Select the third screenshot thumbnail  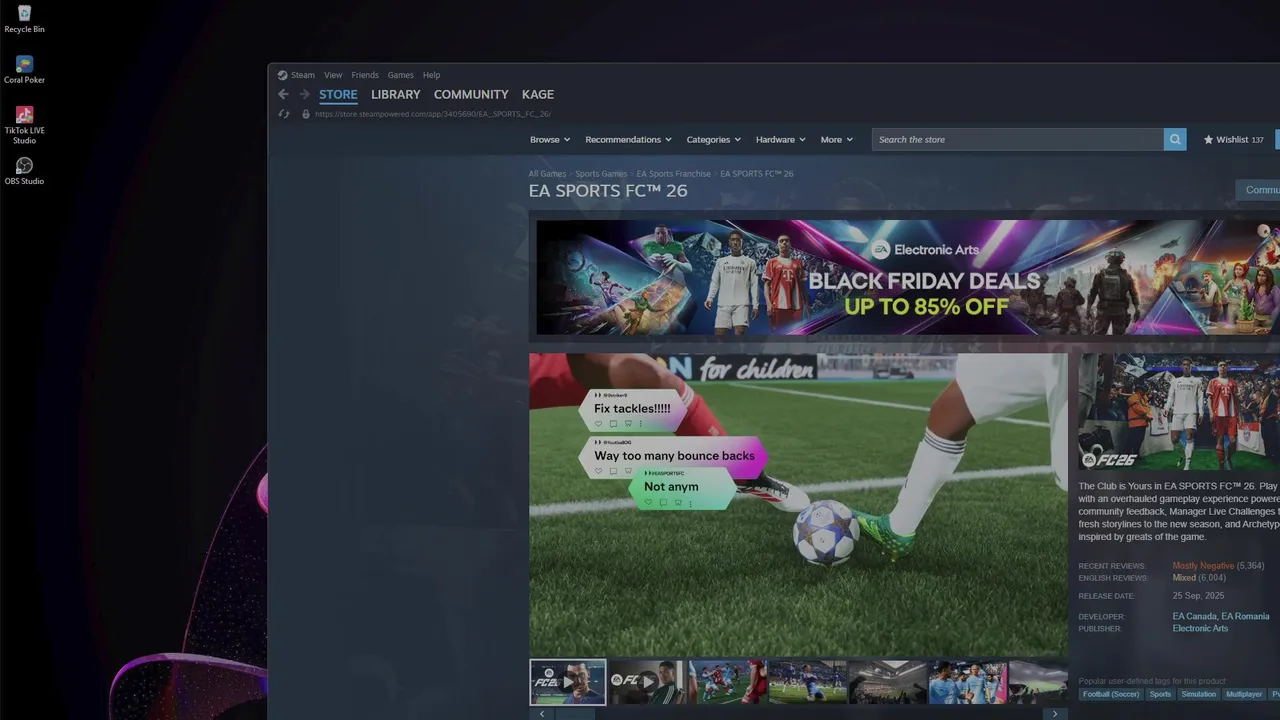coord(727,682)
